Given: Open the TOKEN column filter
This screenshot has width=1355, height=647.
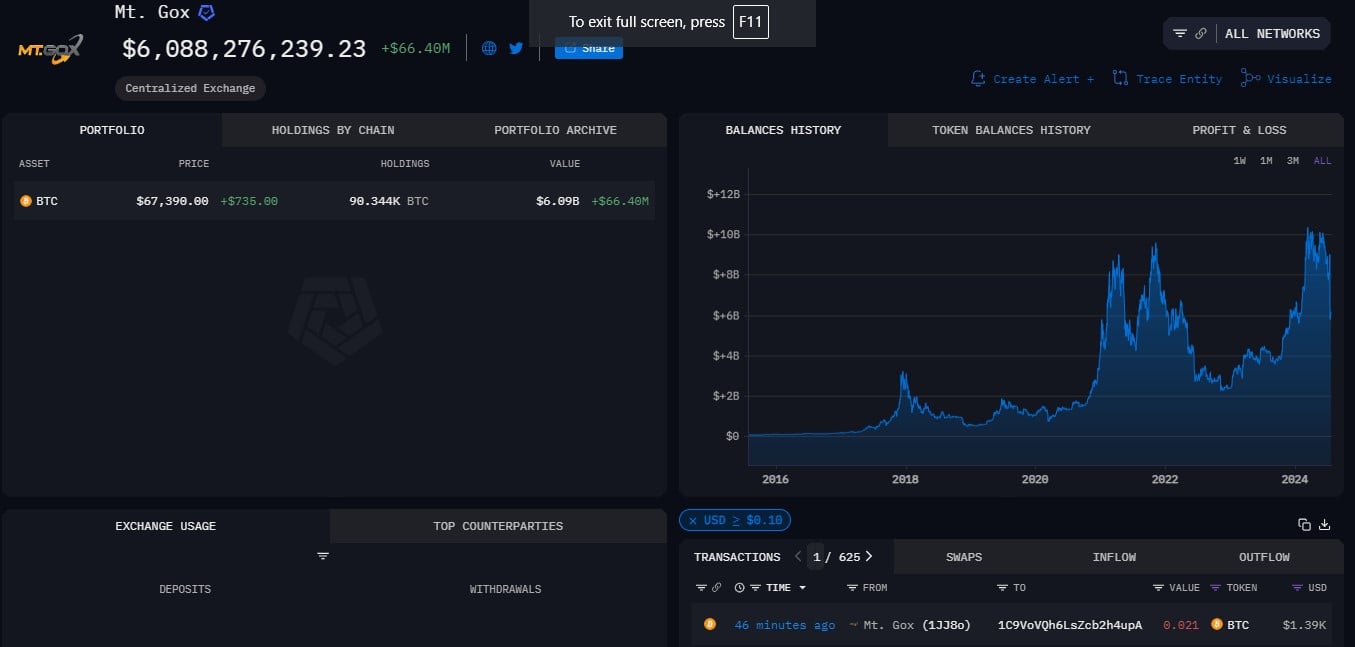Looking at the screenshot, I should point(1216,588).
